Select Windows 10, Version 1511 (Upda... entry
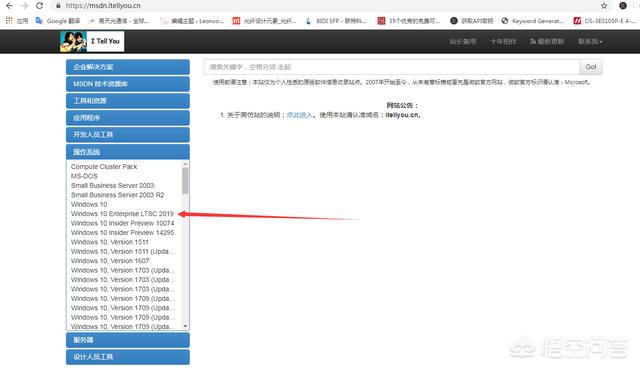Viewport: 640px width, 370px height. pyautogui.click(x=123, y=251)
